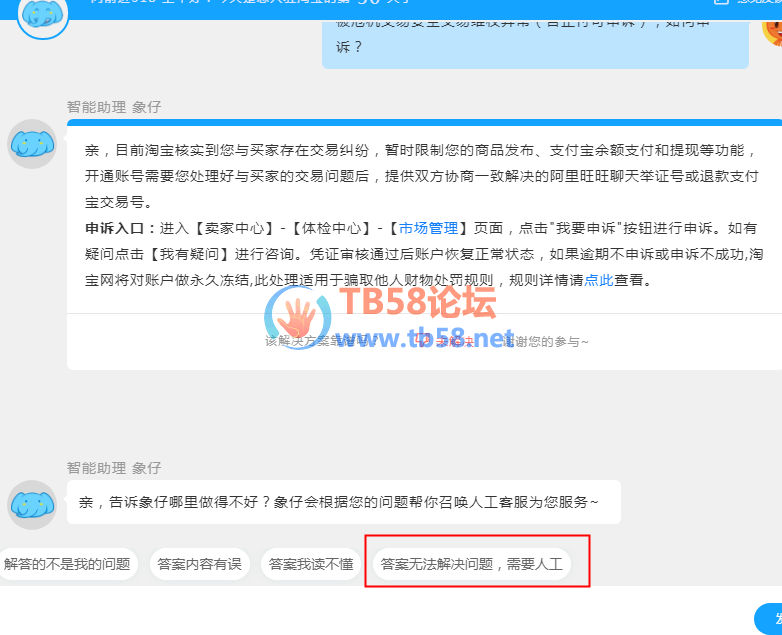Open the 点此 rule details link
The image size is (782, 635).
click(598, 280)
